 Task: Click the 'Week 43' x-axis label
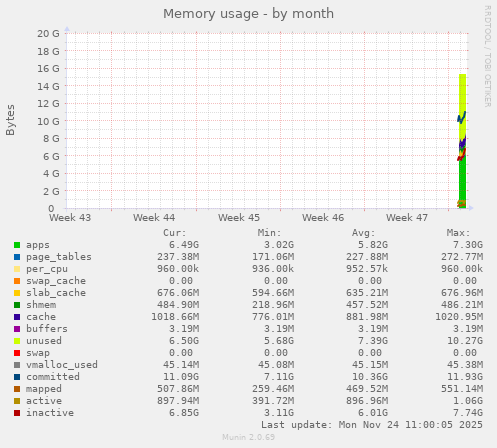70,218
